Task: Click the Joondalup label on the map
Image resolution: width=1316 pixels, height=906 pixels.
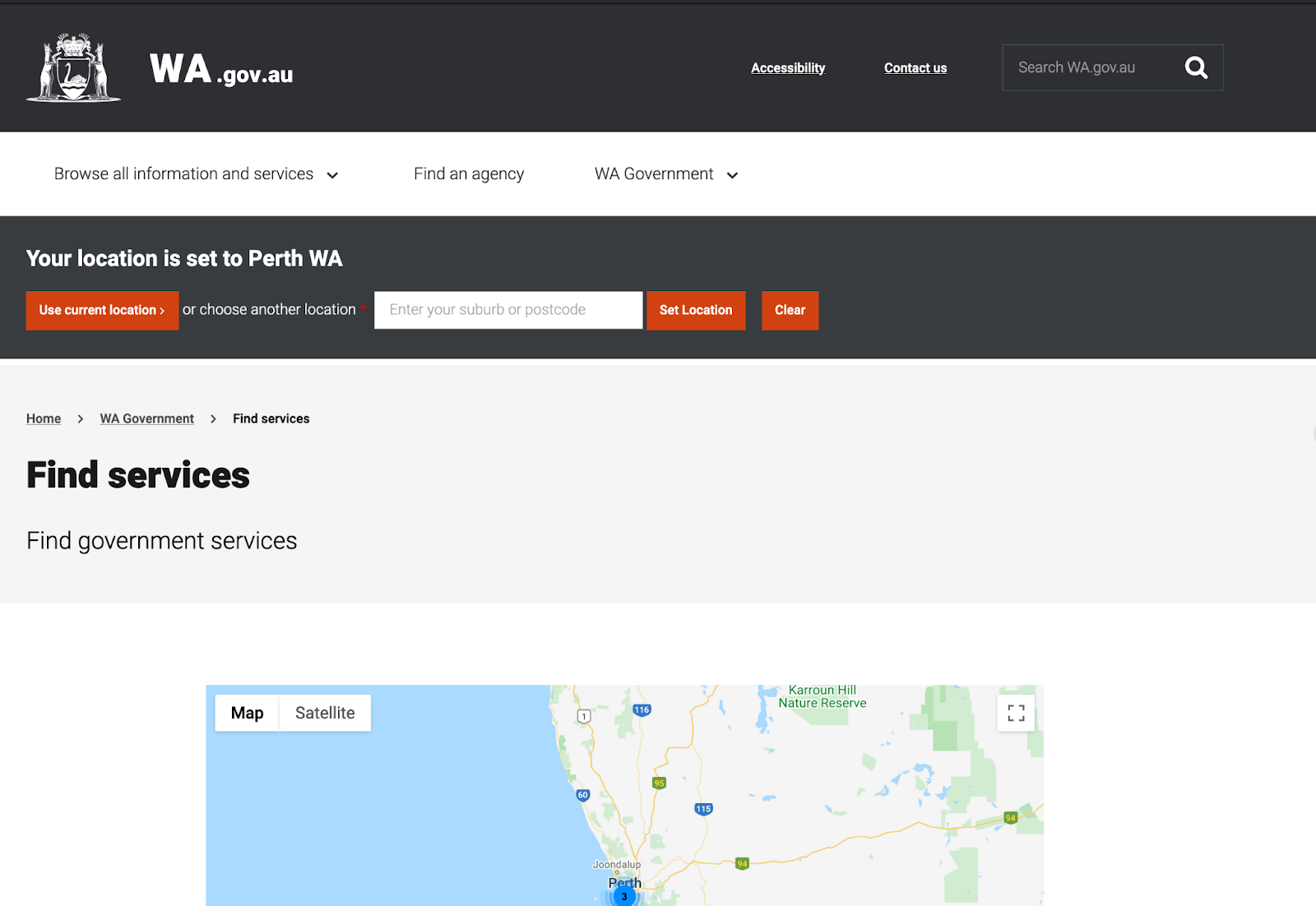Action: 617,864
